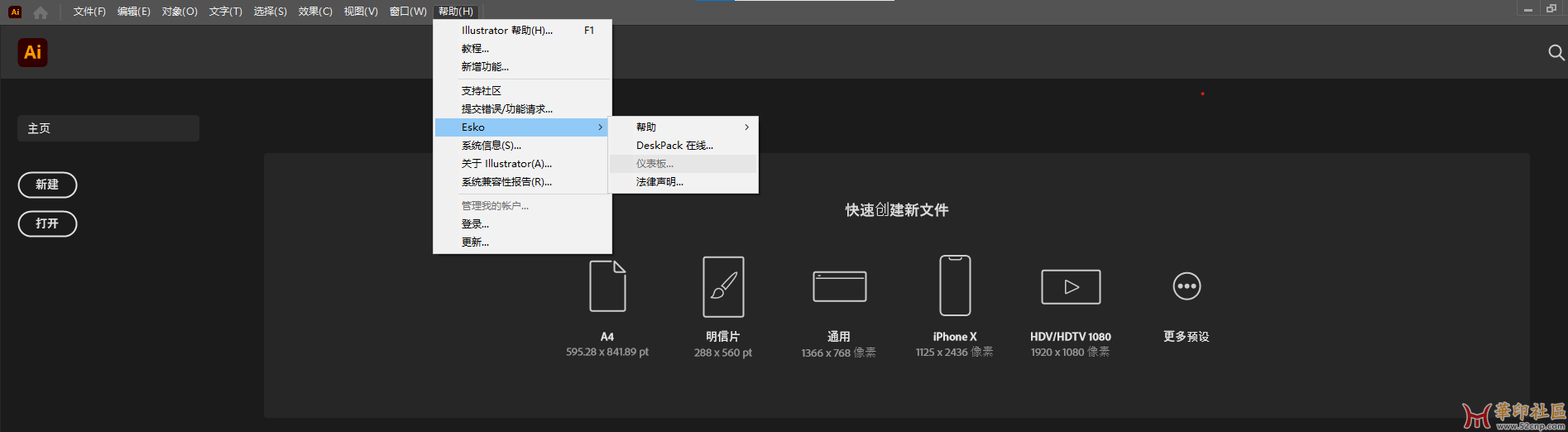
Task: Choose Illustrator 帮助(H)... menu entry
Action: (x=522, y=31)
